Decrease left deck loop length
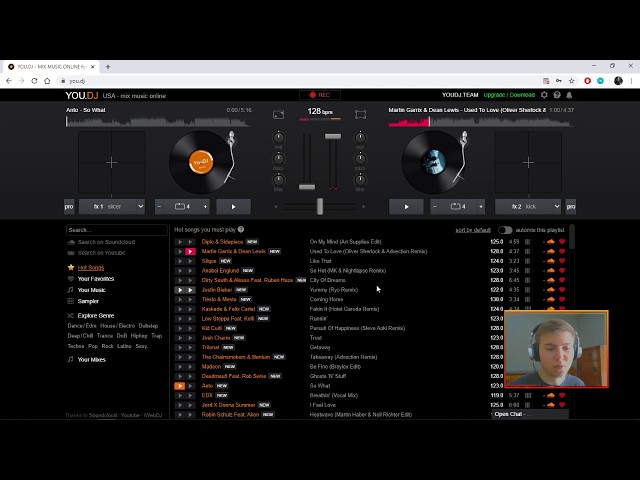 (x=160, y=207)
